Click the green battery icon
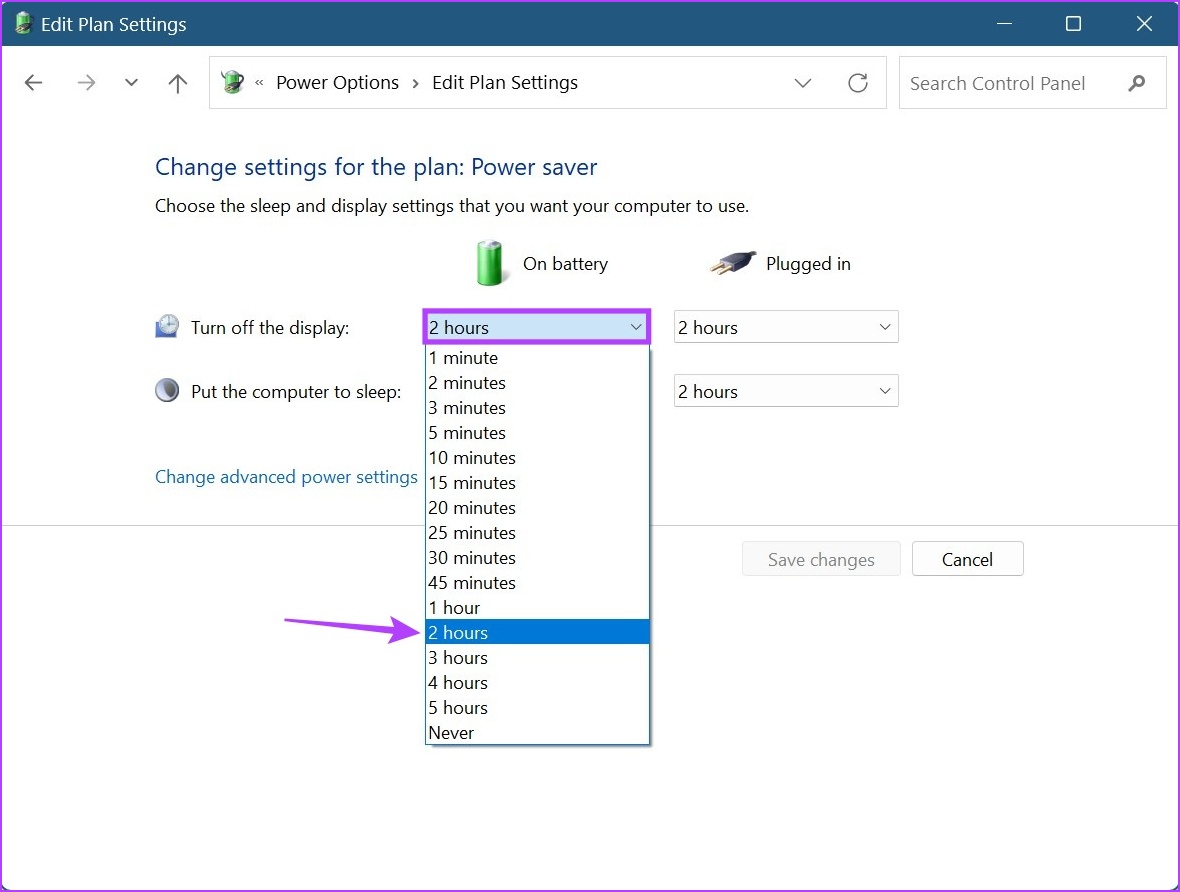Viewport: 1180px width, 892px height. click(490, 263)
